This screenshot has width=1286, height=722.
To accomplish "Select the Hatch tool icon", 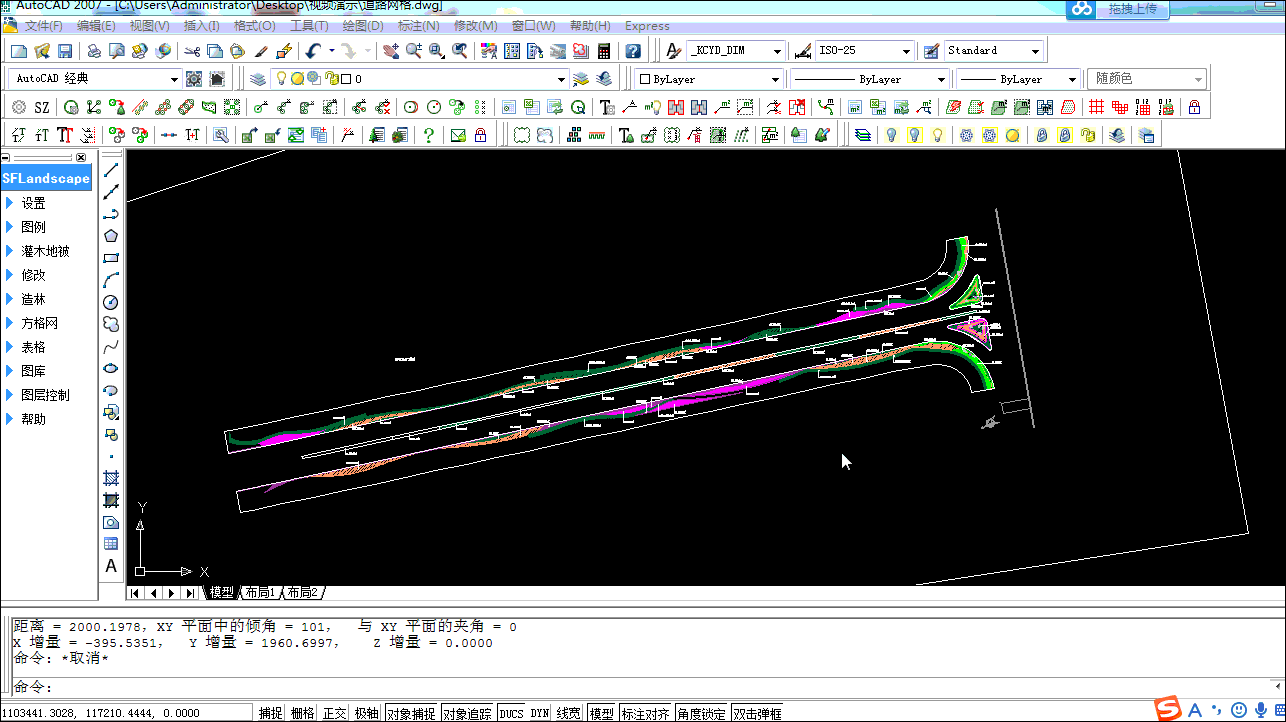I will click(x=111, y=478).
